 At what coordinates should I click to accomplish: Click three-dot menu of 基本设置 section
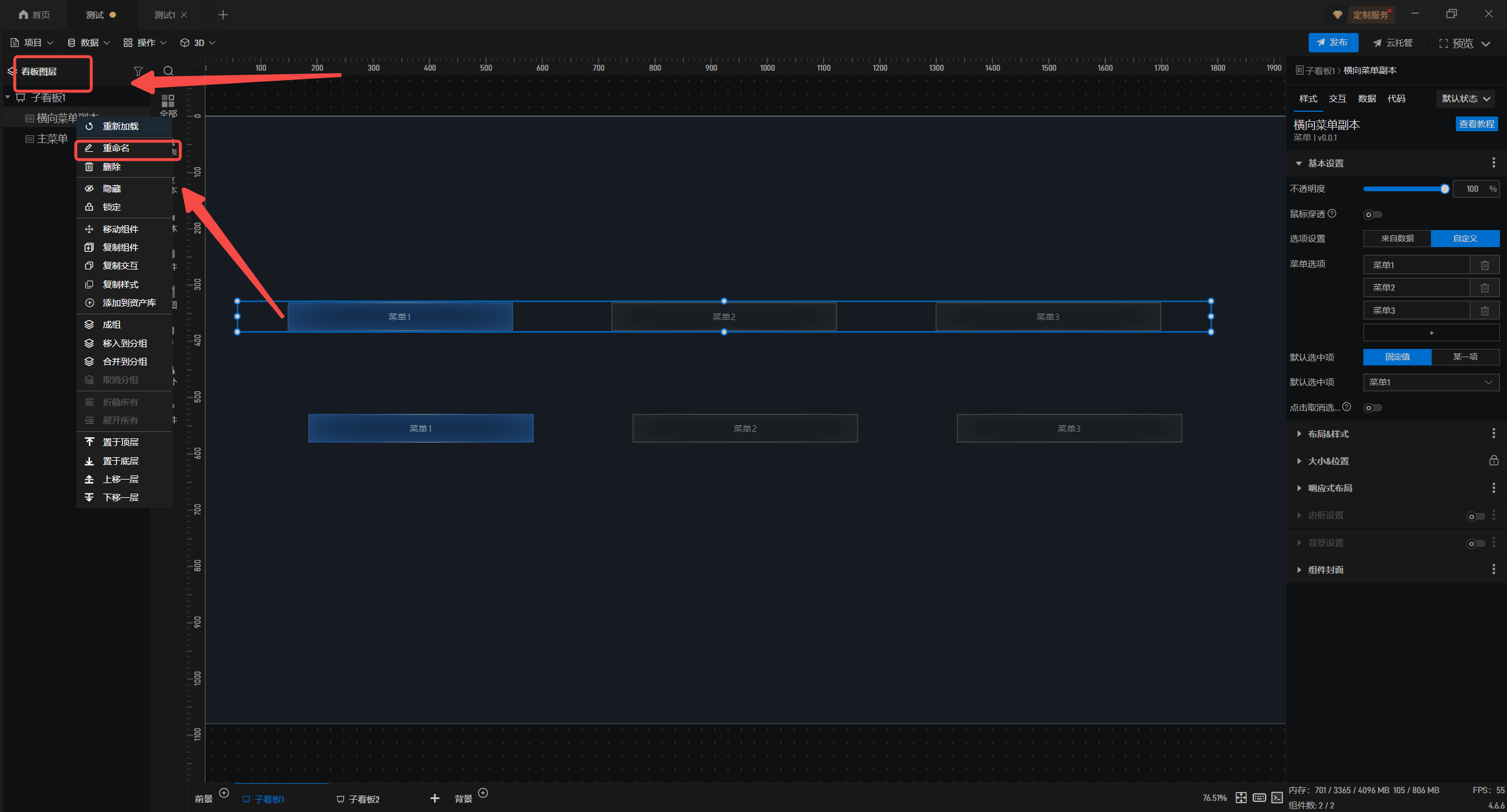click(1493, 163)
